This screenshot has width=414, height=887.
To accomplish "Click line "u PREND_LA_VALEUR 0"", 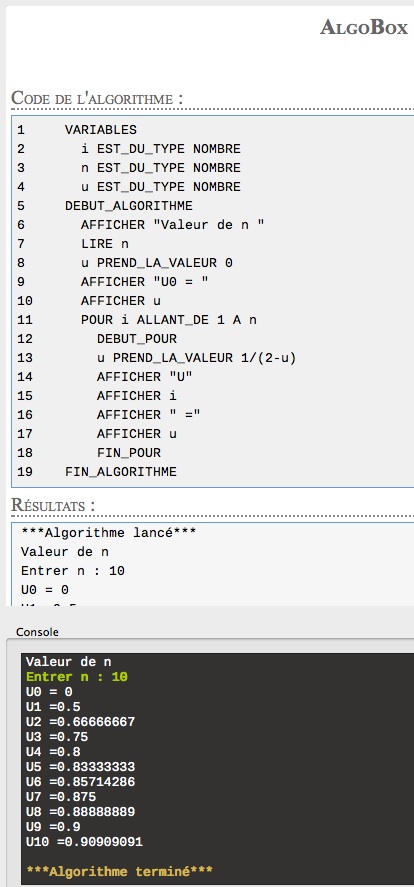I will coord(157,263).
